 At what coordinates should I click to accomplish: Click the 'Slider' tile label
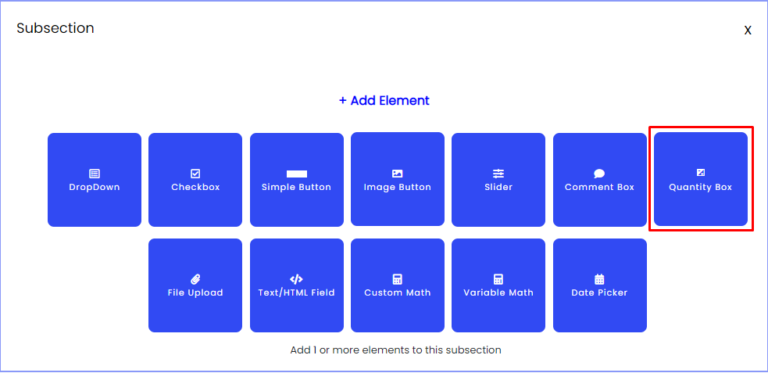[498, 187]
